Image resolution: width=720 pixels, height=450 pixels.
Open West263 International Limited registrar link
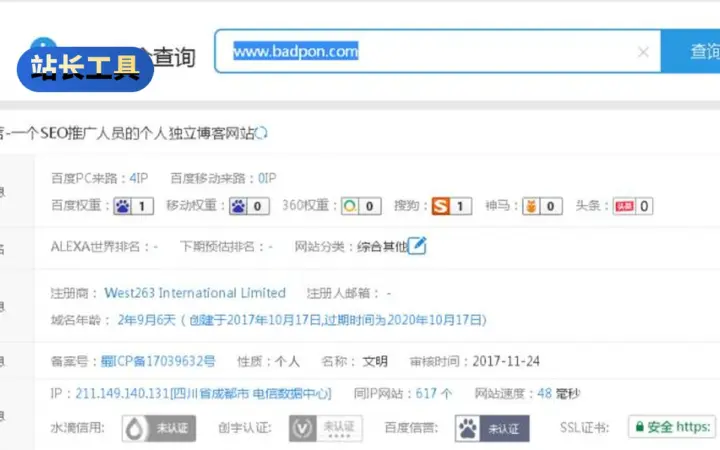195,293
